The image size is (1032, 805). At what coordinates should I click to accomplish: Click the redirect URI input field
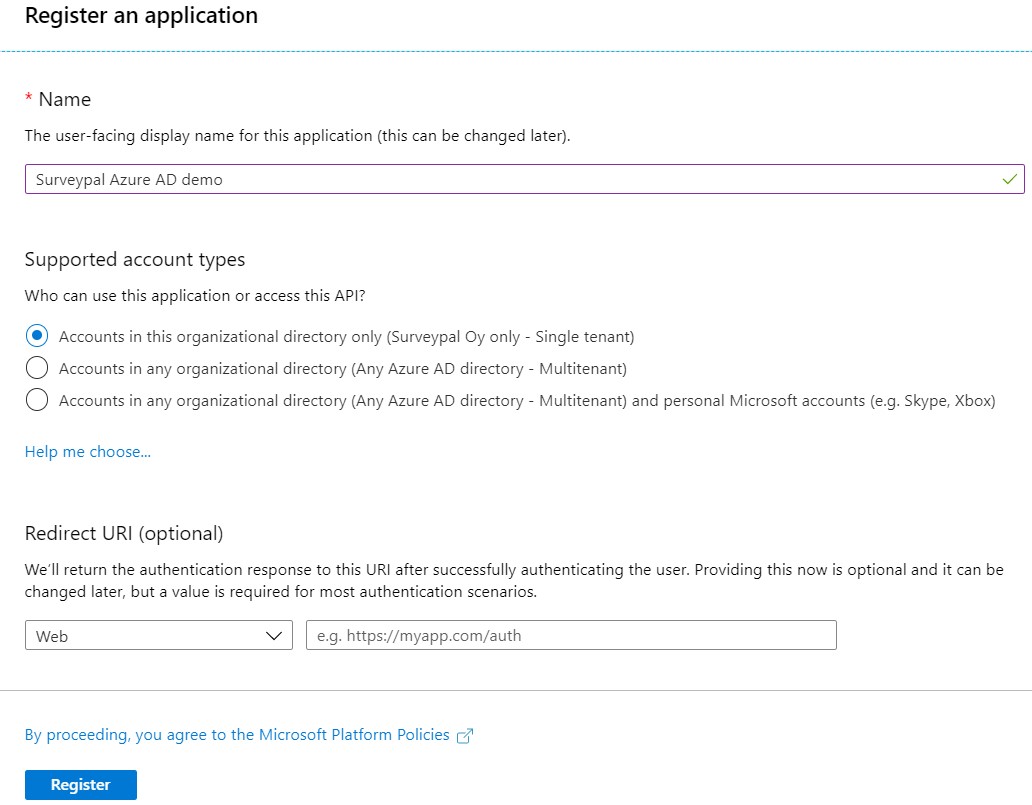[571, 635]
